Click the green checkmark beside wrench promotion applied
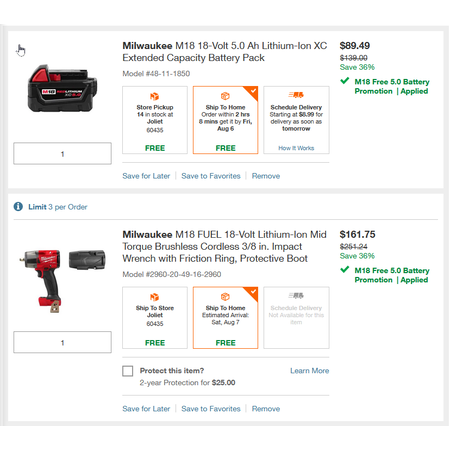The image size is (450, 450). point(345,269)
